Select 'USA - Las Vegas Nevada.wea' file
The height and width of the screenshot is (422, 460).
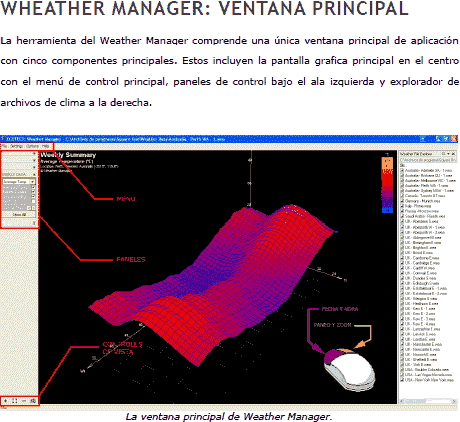[x=428, y=375]
